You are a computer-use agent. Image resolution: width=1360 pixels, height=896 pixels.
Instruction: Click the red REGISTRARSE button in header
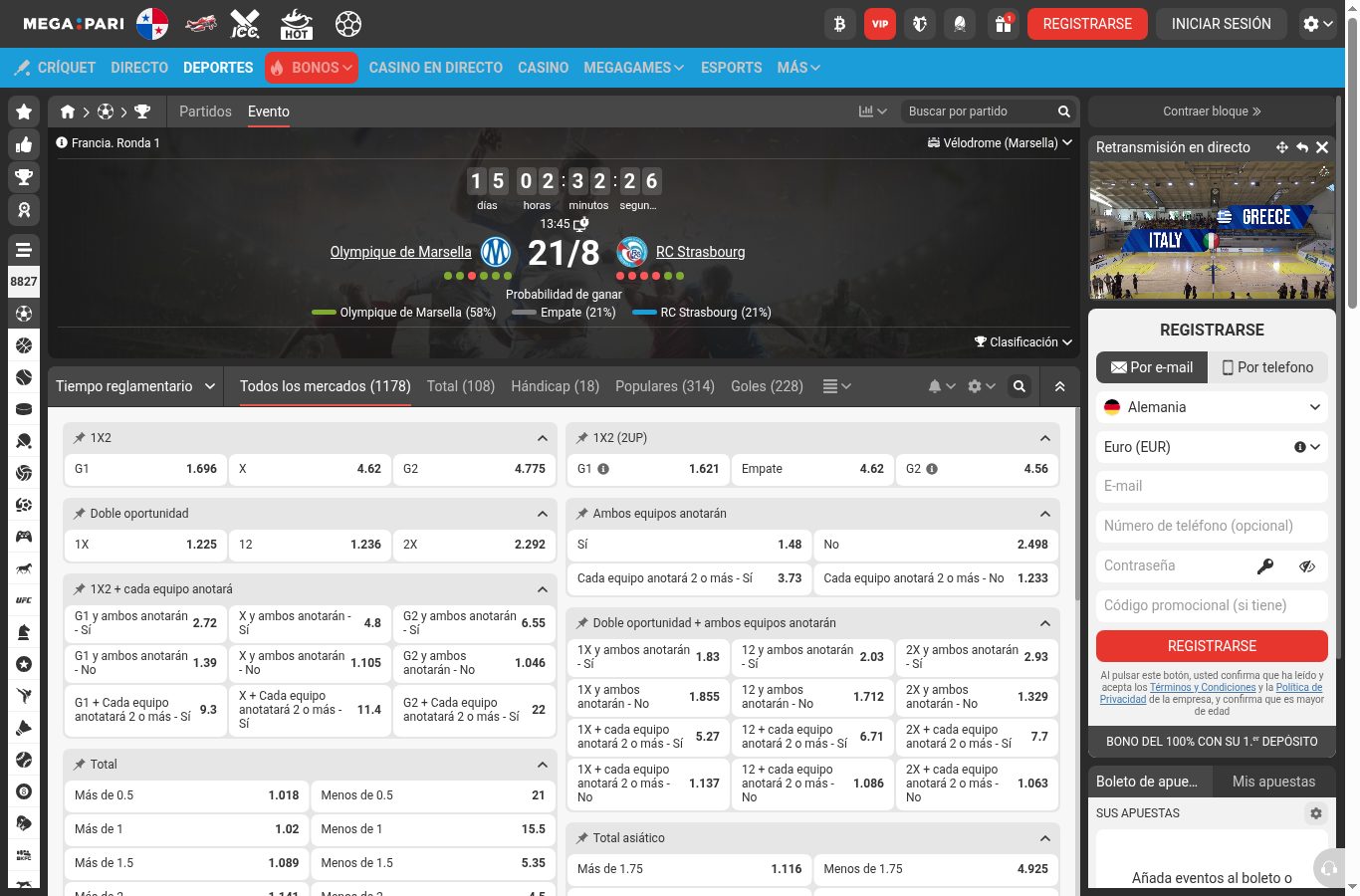tap(1087, 24)
